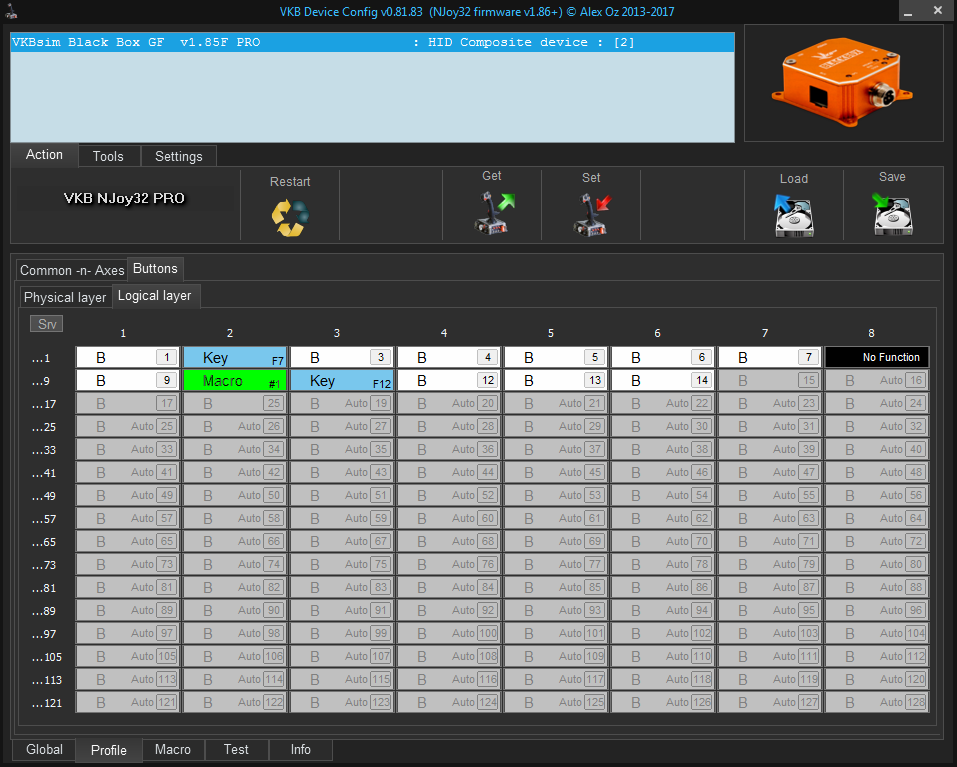Viewport: 957px width, 767px height.
Task: Open the Tools tab
Action: click(108, 156)
